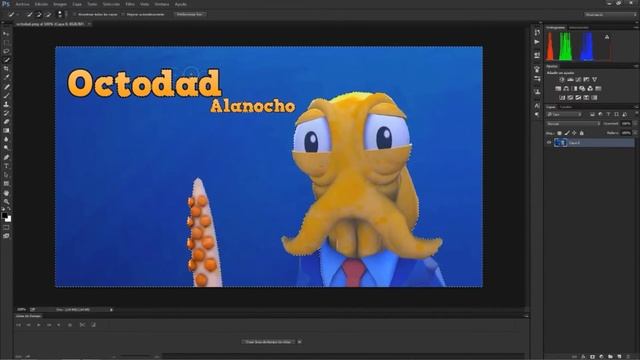This screenshot has width=640, height=360.
Task: Toggle lock all padlock in Layers panel
Action: tap(582, 133)
